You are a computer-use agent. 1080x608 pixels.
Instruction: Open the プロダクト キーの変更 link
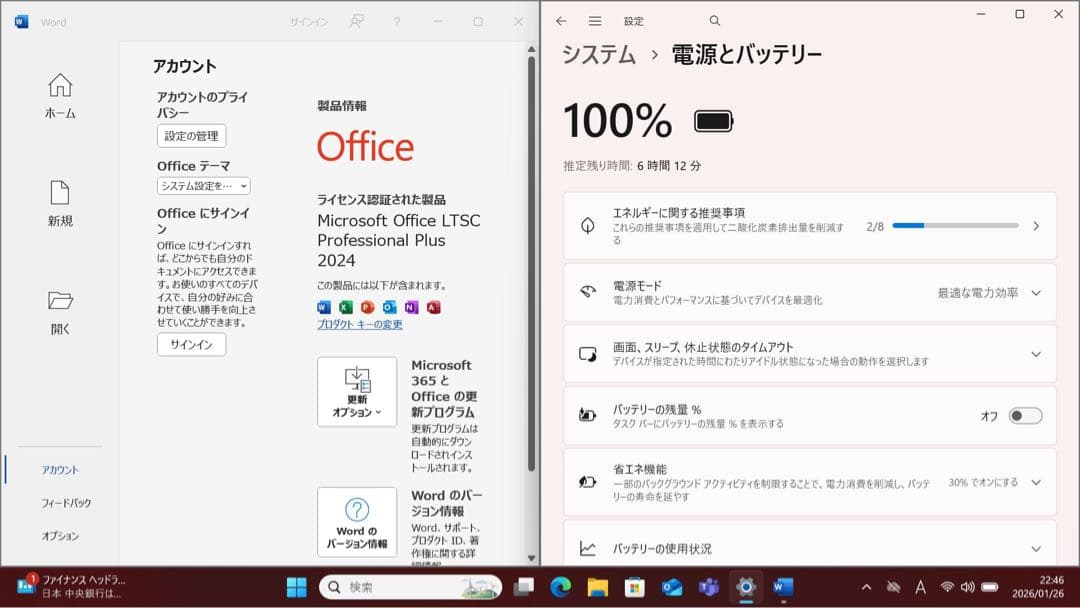point(360,322)
